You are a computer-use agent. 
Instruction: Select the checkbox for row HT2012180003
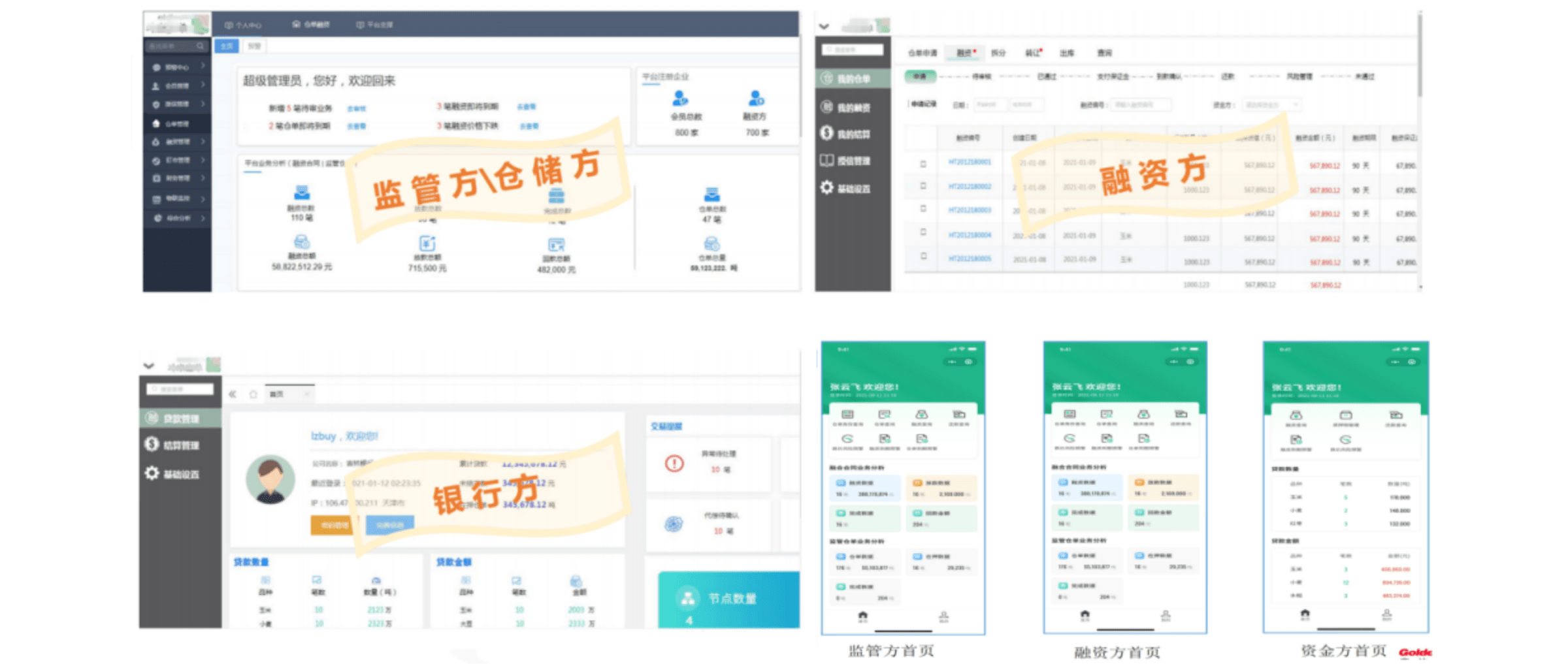pyautogui.click(x=923, y=210)
